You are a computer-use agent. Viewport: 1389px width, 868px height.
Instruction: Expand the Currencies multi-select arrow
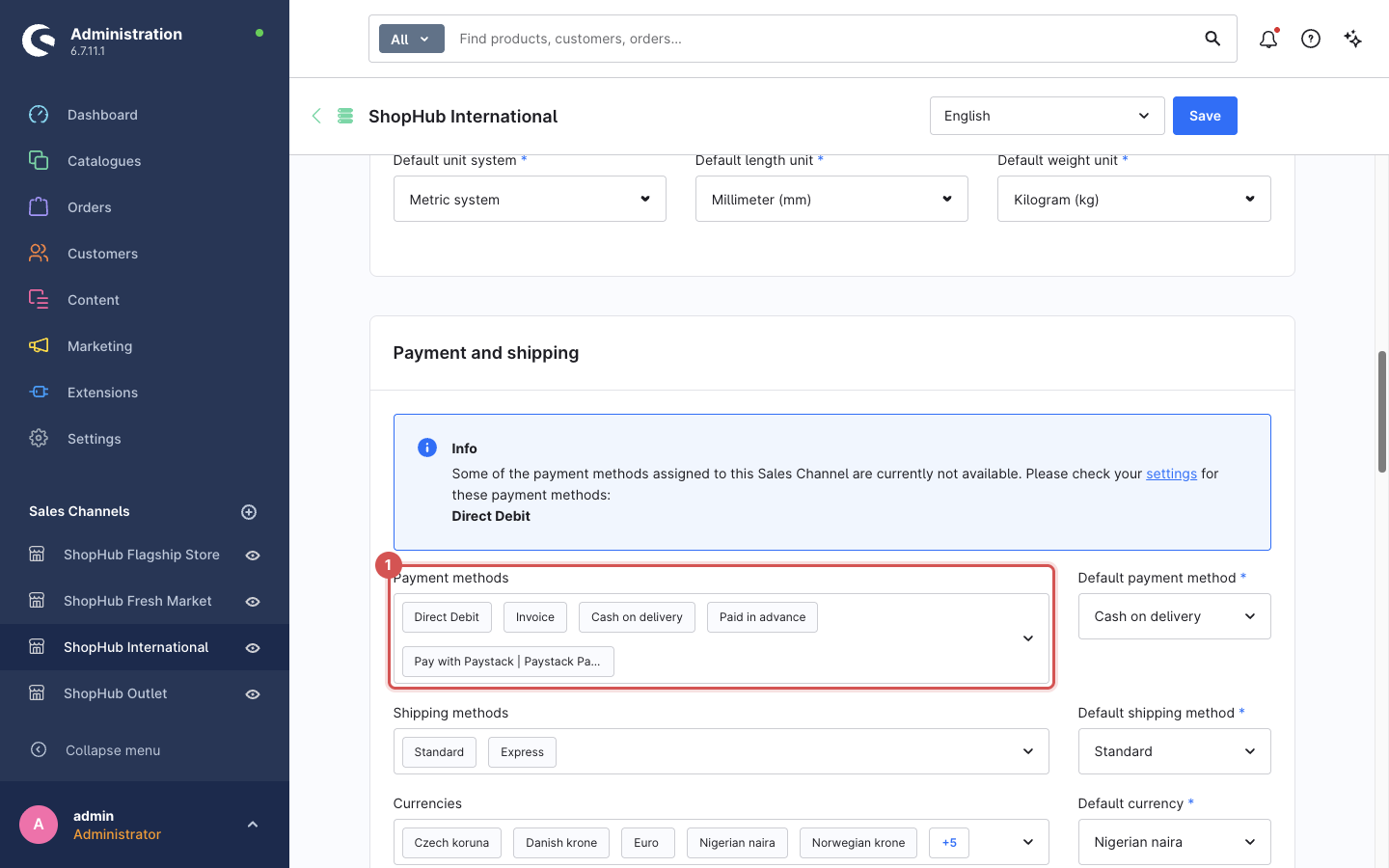point(1028,842)
